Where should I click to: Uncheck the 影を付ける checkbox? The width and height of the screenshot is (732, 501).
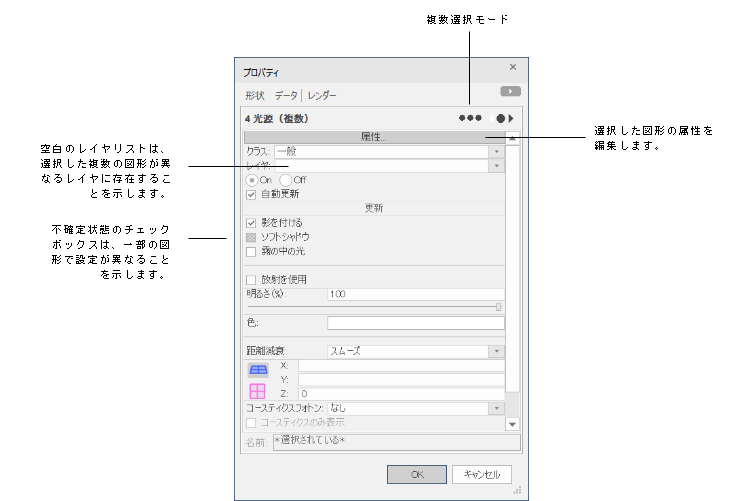tap(251, 222)
